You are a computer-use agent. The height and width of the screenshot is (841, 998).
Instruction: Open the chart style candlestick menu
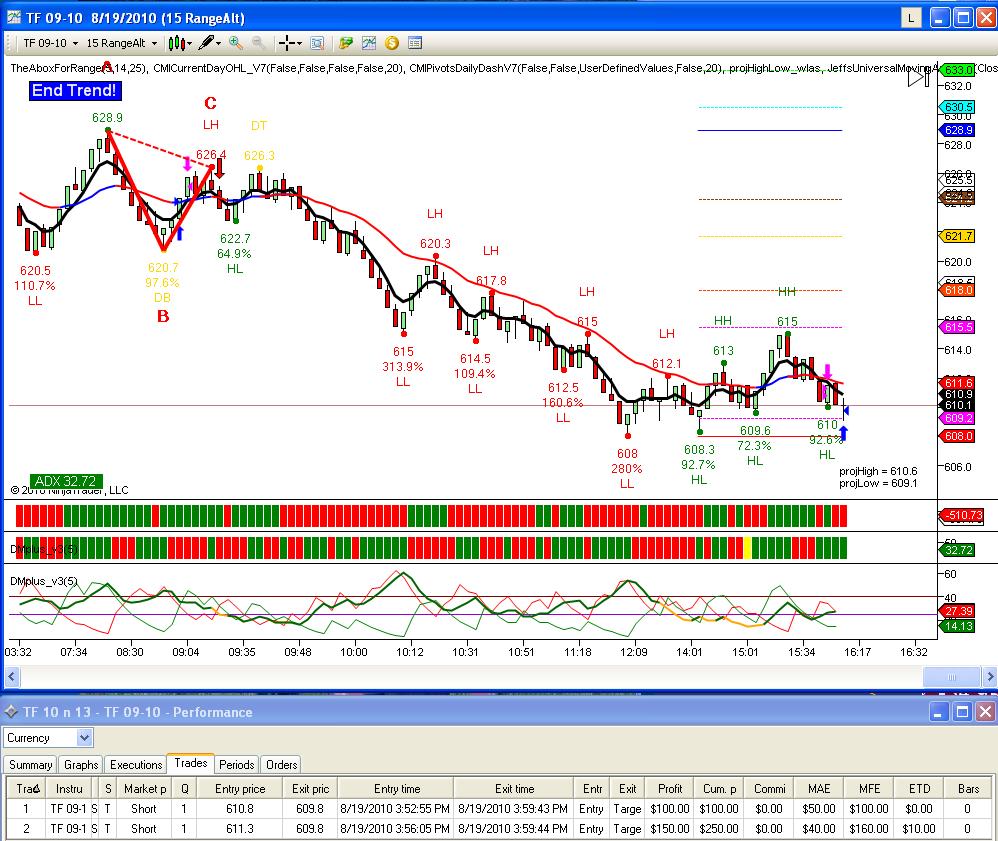180,43
